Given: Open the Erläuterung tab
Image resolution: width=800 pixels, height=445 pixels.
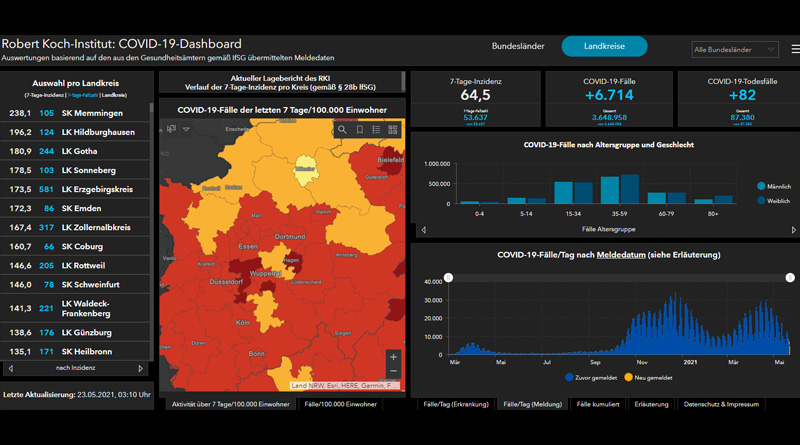Looking at the screenshot, I should [652, 404].
